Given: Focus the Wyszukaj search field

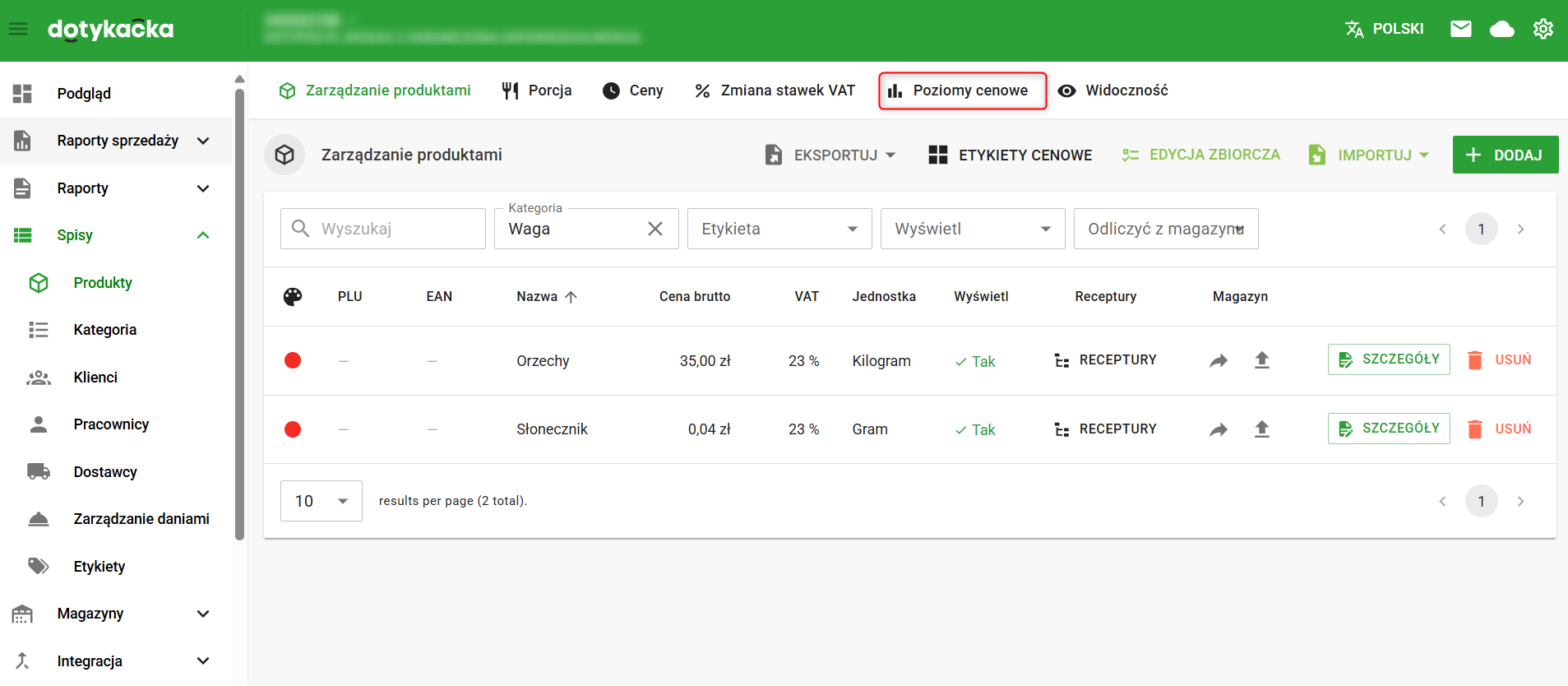Looking at the screenshot, I should tap(383, 229).
